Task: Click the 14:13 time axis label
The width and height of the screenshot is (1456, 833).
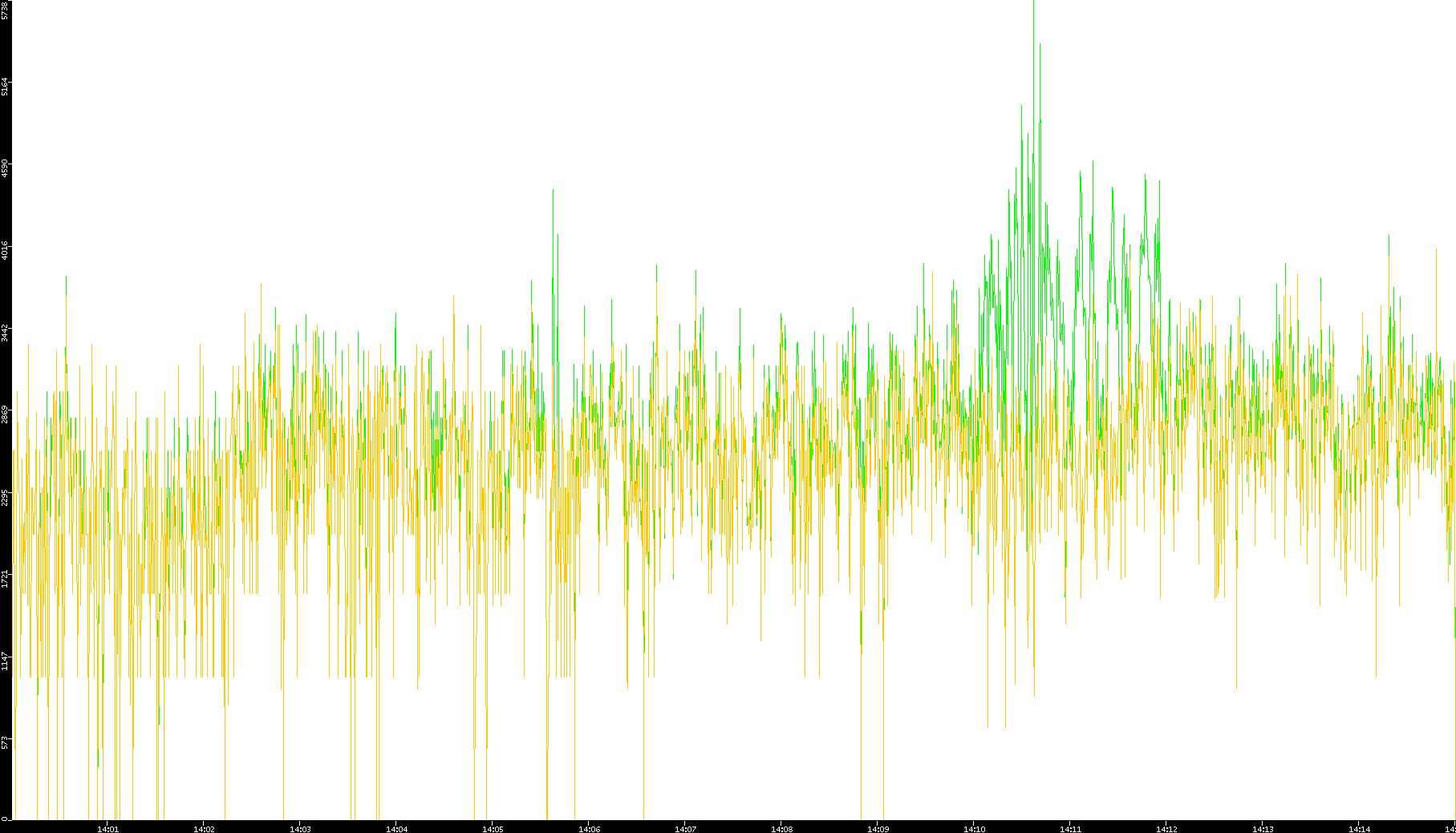Action: click(1263, 829)
